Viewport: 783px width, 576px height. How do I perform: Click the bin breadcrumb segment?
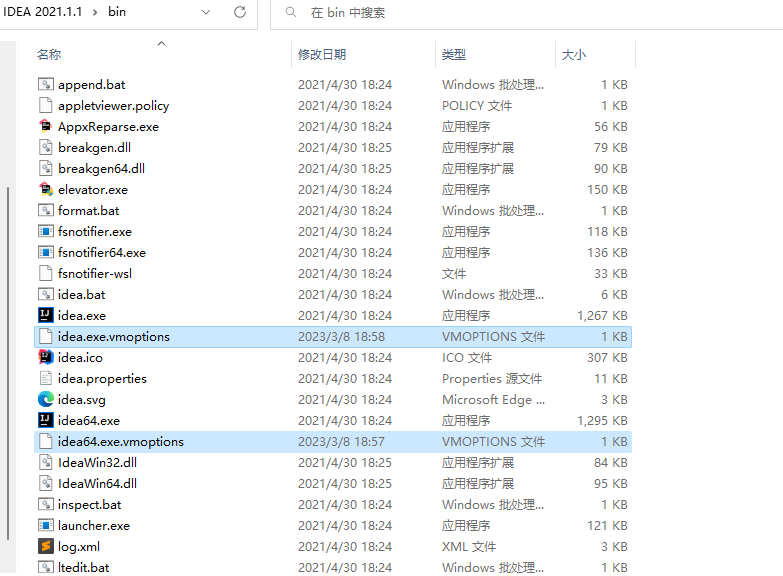pyautogui.click(x=117, y=12)
